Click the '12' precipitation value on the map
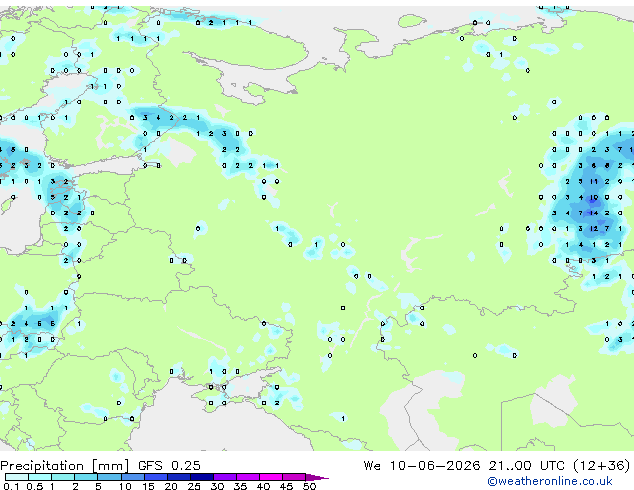The width and height of the screenshot is (634, 490). pyautogui.click(x=594, y=229)
